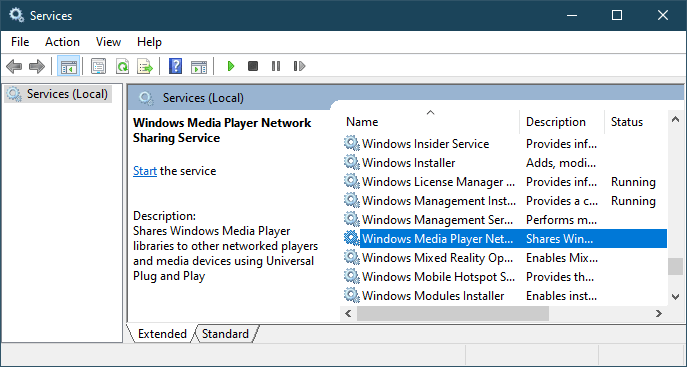Click gear icon of Windows Mobile Hotspot row

351,277
